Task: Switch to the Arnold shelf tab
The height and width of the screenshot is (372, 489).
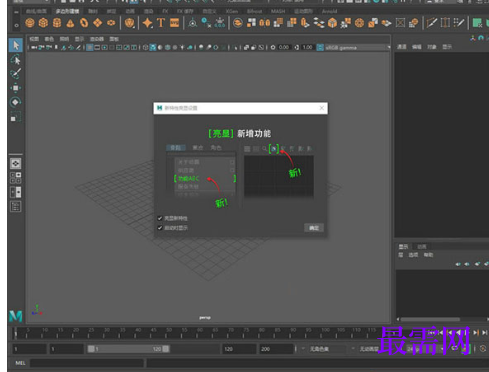Action: pos(329,11)
